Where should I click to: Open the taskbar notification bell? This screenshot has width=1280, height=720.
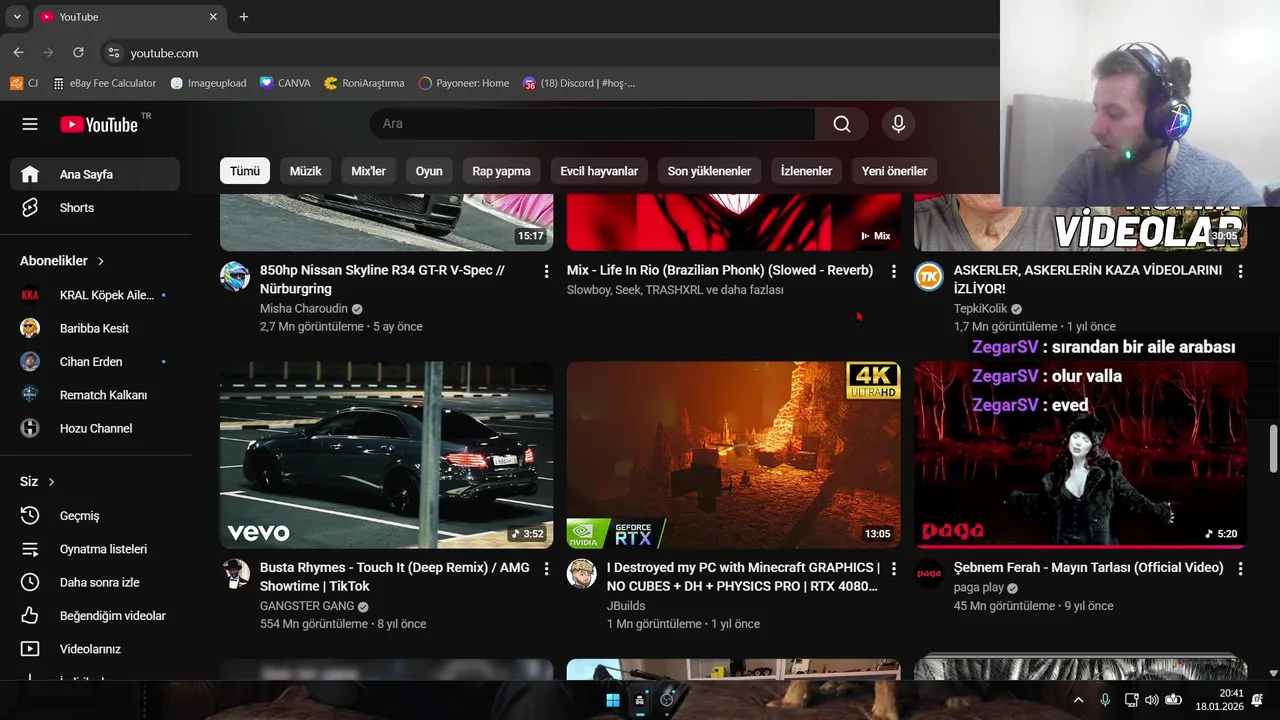(x=1257, y=700)
